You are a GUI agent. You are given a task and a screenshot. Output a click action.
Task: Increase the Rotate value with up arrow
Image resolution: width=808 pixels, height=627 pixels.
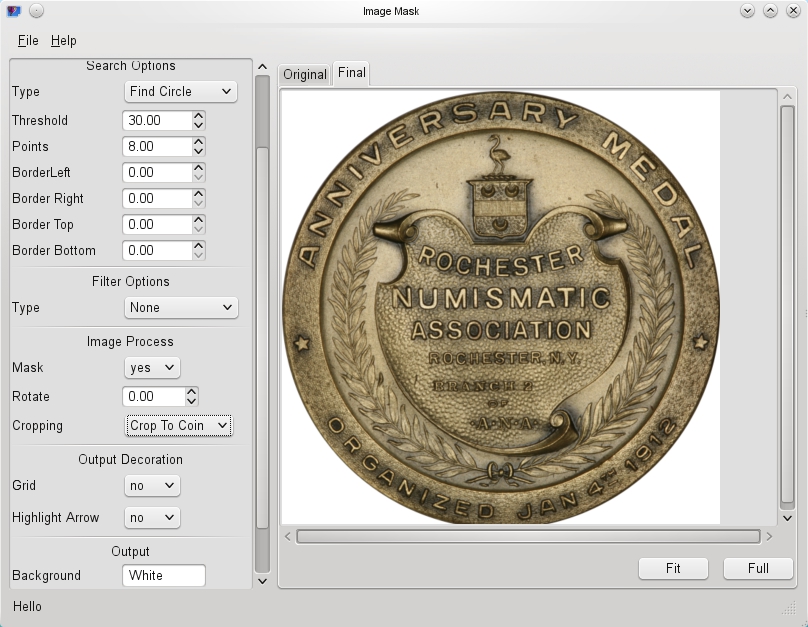[192, 392]
